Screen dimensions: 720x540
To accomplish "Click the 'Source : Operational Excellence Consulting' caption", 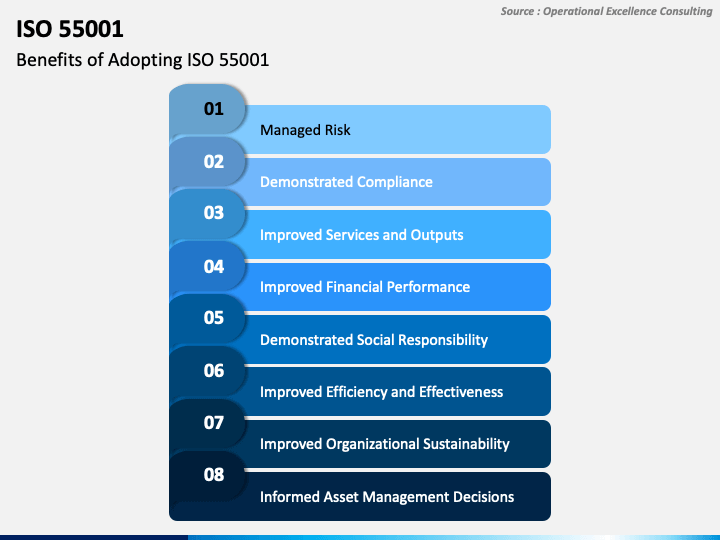I will [x=606, y=11].
